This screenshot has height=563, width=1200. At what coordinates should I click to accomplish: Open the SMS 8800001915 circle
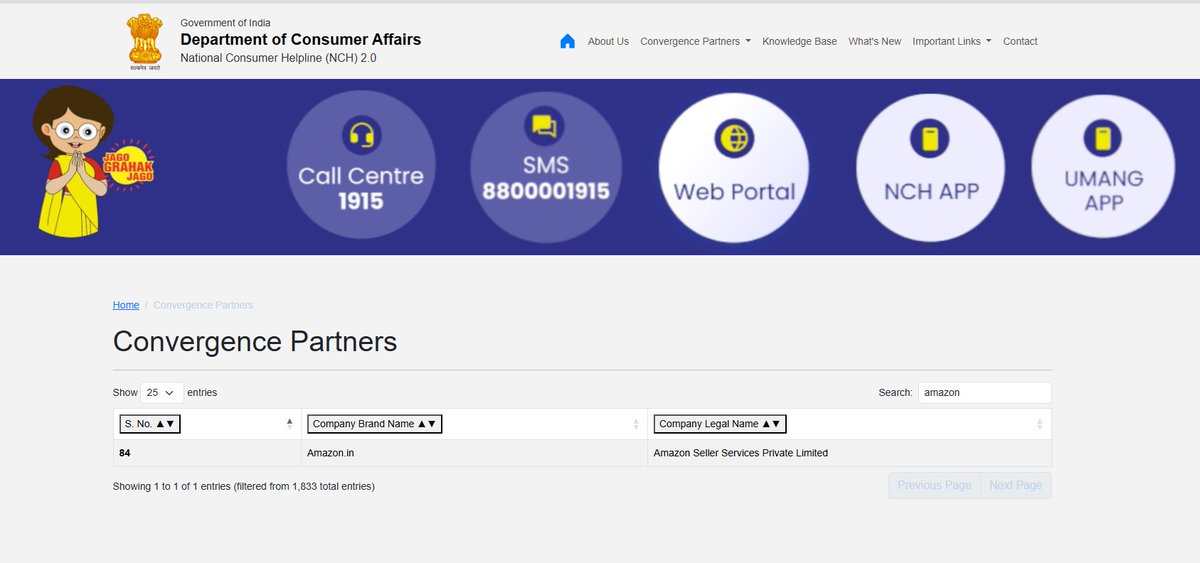click(x=546, y=166)
